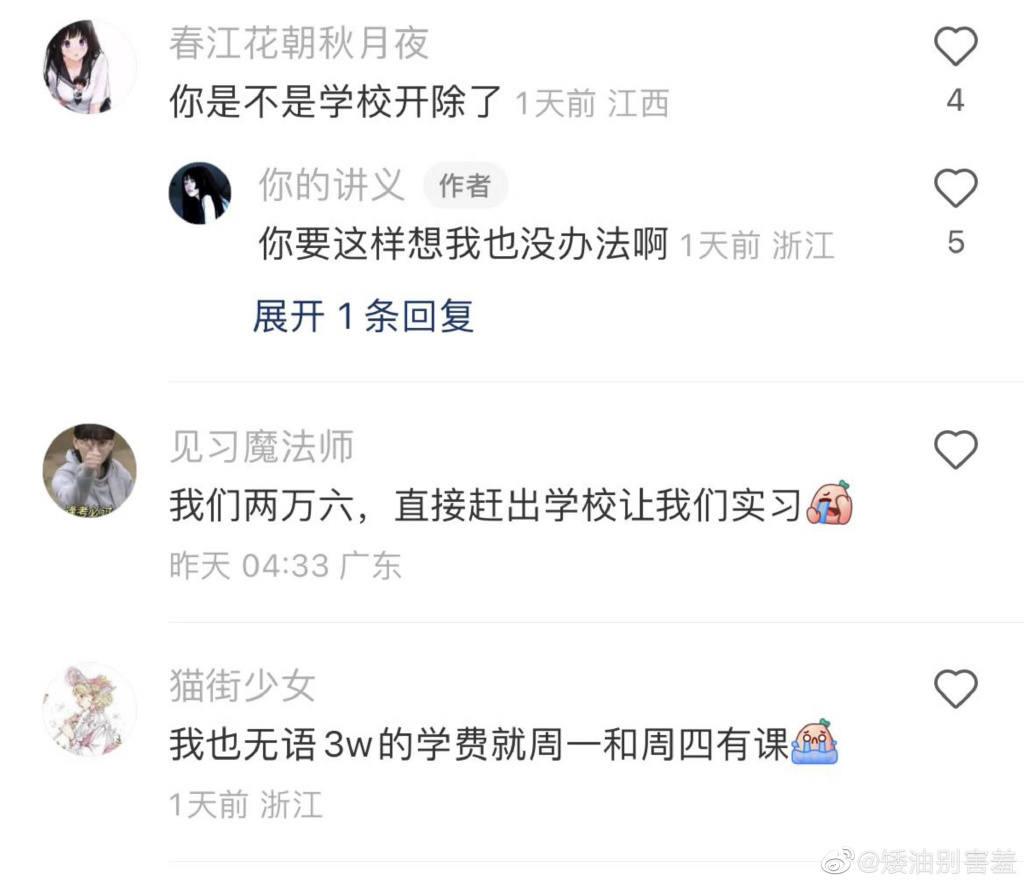Open the author 你的讲义's avatar
1024x885 pixels.
pyautogui.click(x=200, y=193)
